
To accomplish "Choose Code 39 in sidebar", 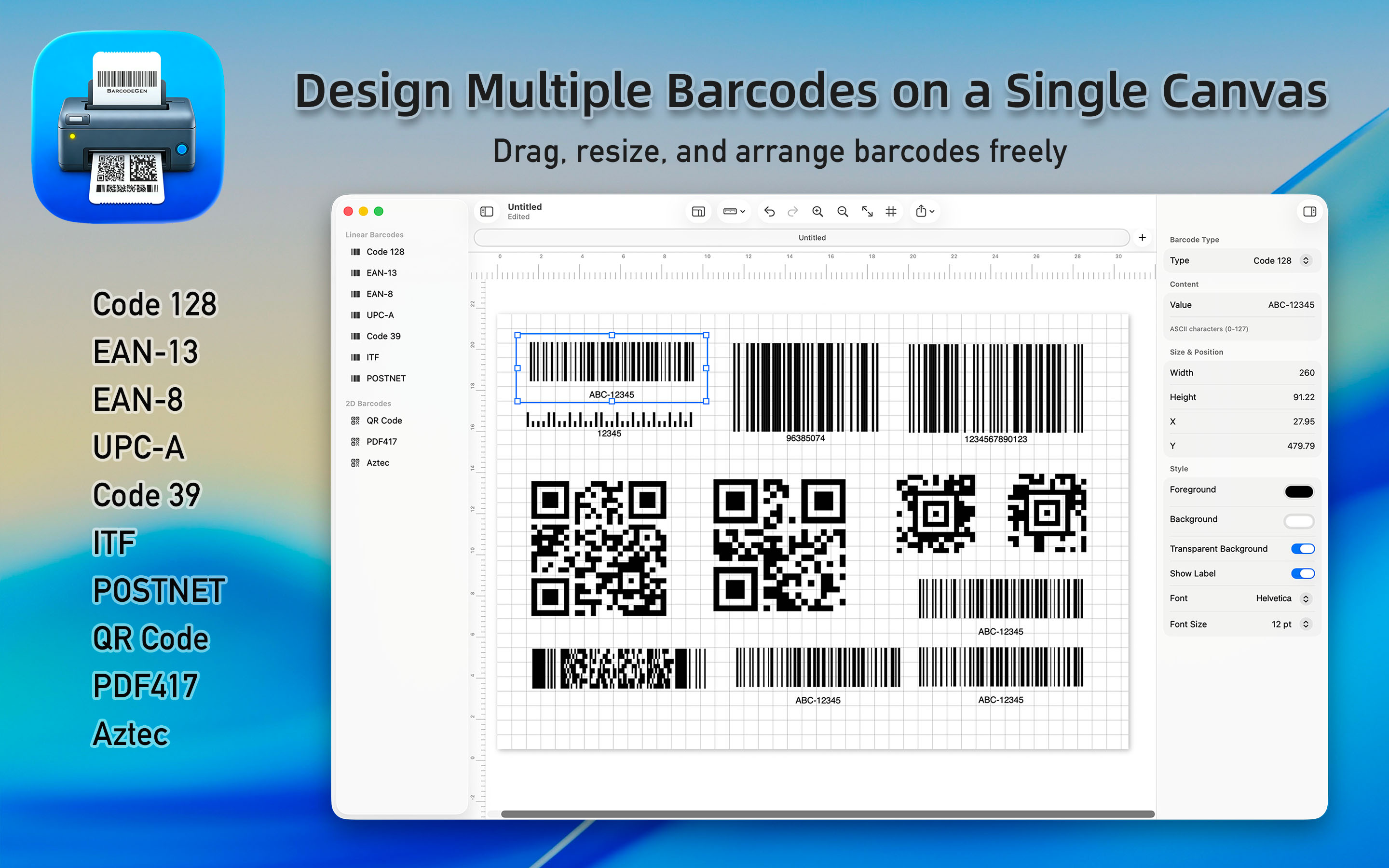I will (x=383, y=337).
